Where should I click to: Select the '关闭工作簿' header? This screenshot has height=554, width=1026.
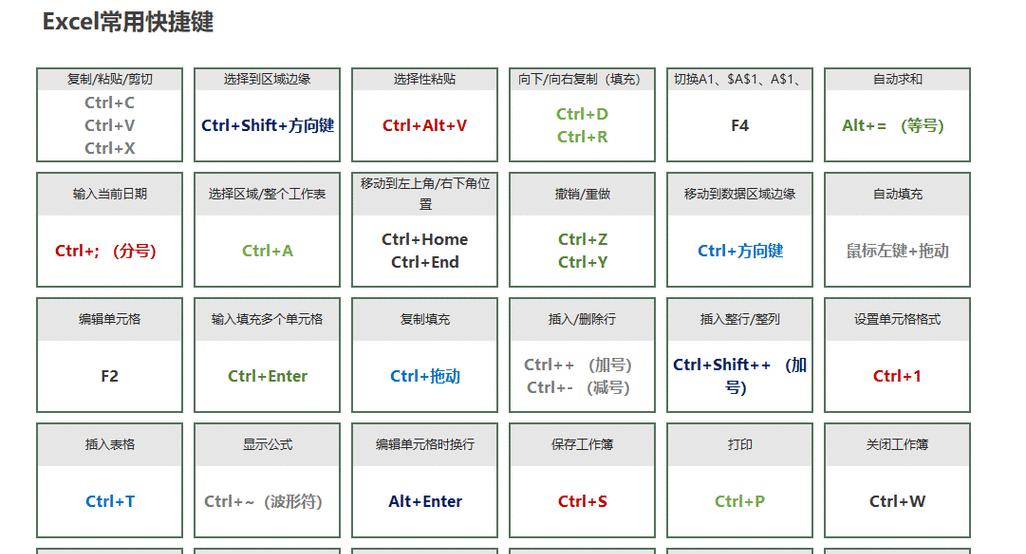pyautogui.click(x=897, y=445)
